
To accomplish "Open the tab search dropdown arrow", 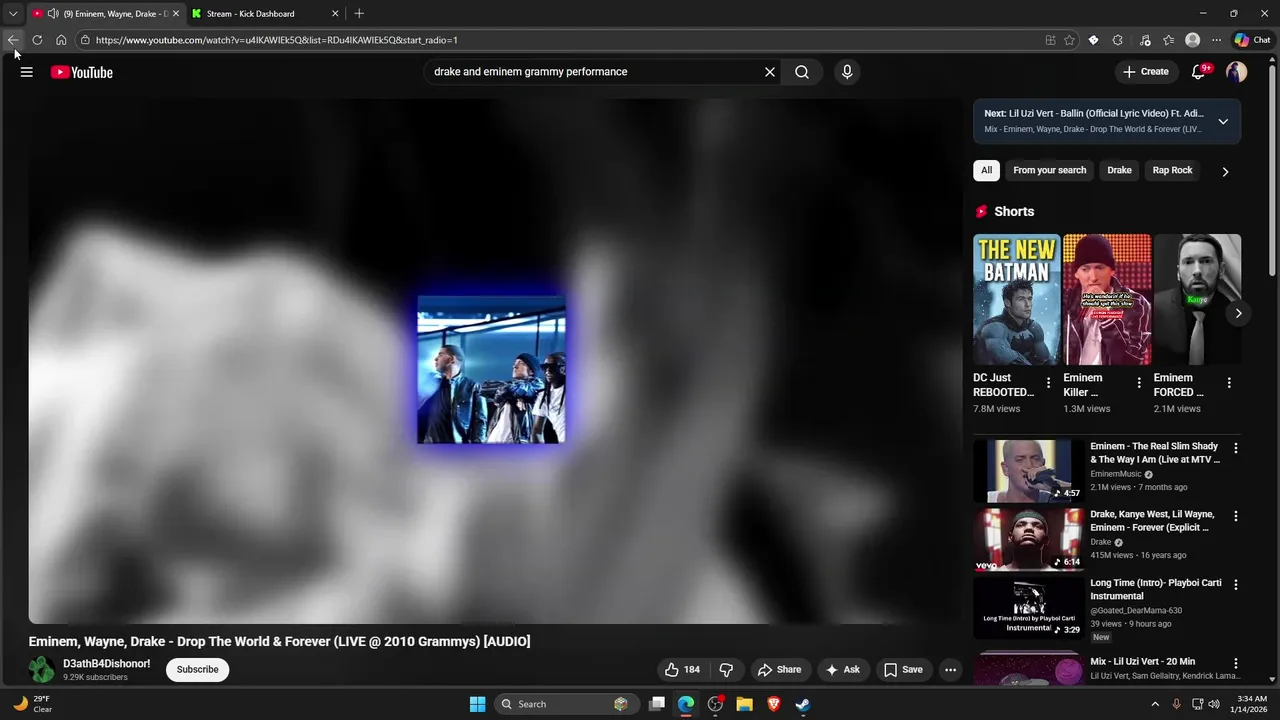I will tap(13, 14).
